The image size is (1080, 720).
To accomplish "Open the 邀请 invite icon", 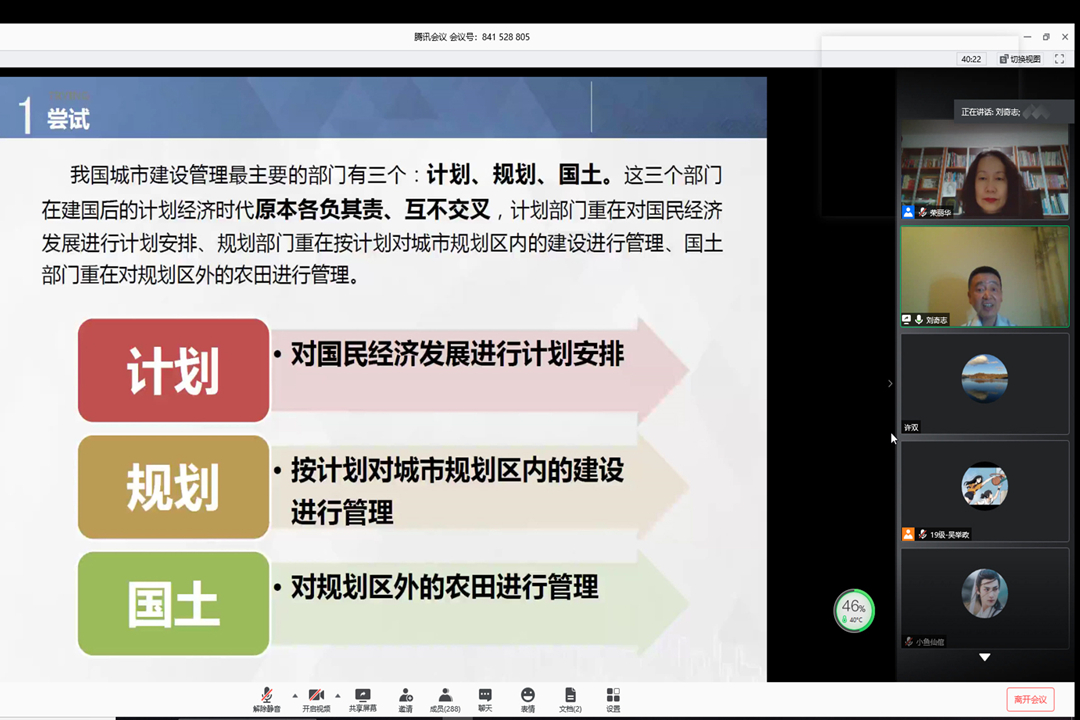I will 405,698.
